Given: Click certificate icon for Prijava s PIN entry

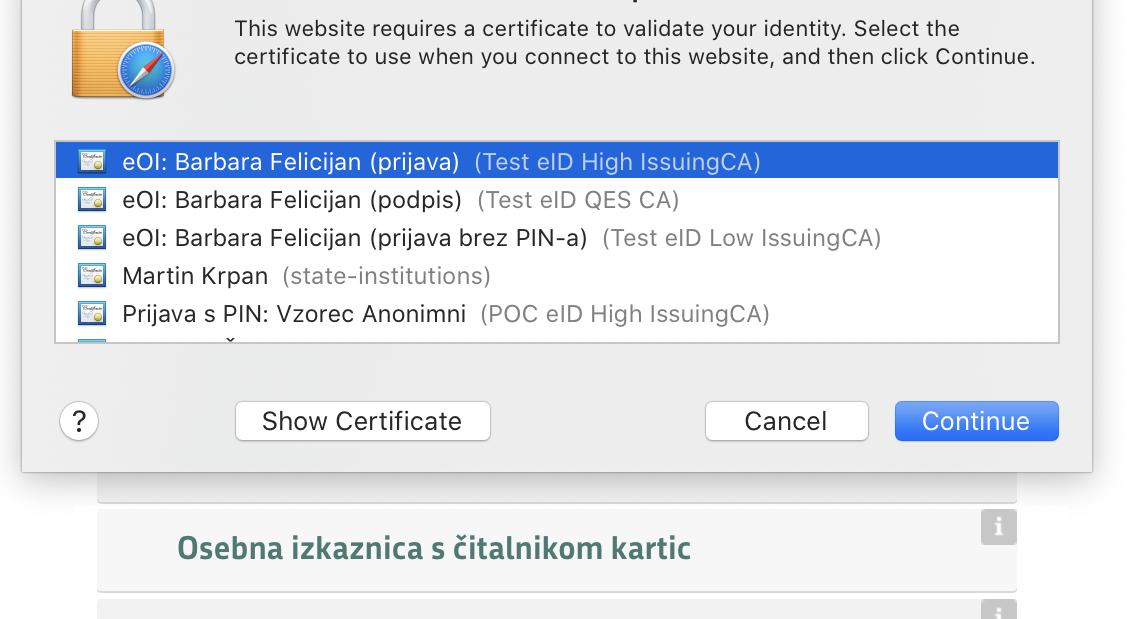Looking at the screenshot, I should pyautogui.click(x=92, y=313).
